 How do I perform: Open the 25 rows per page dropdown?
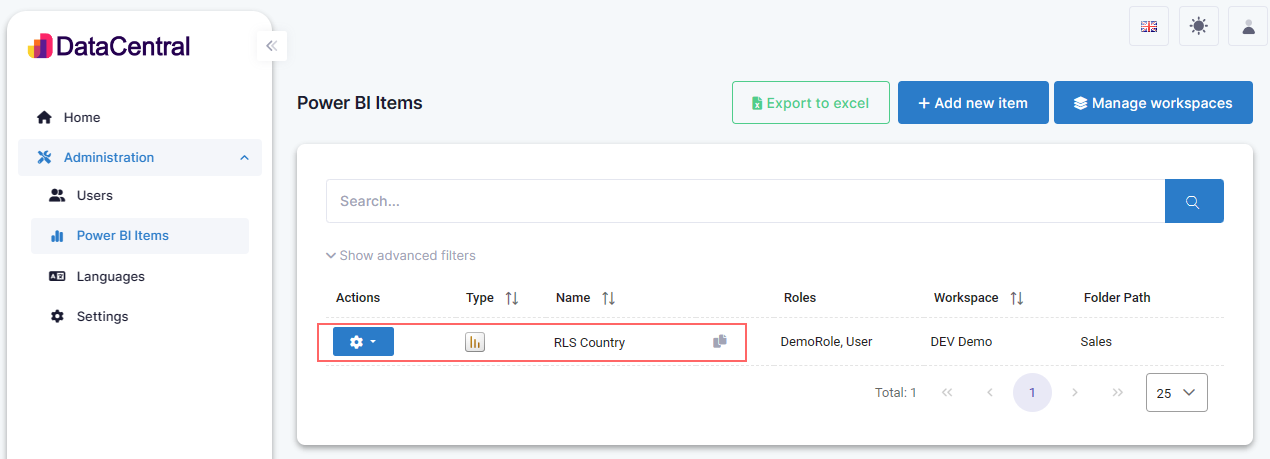[x=1176, y=393]
